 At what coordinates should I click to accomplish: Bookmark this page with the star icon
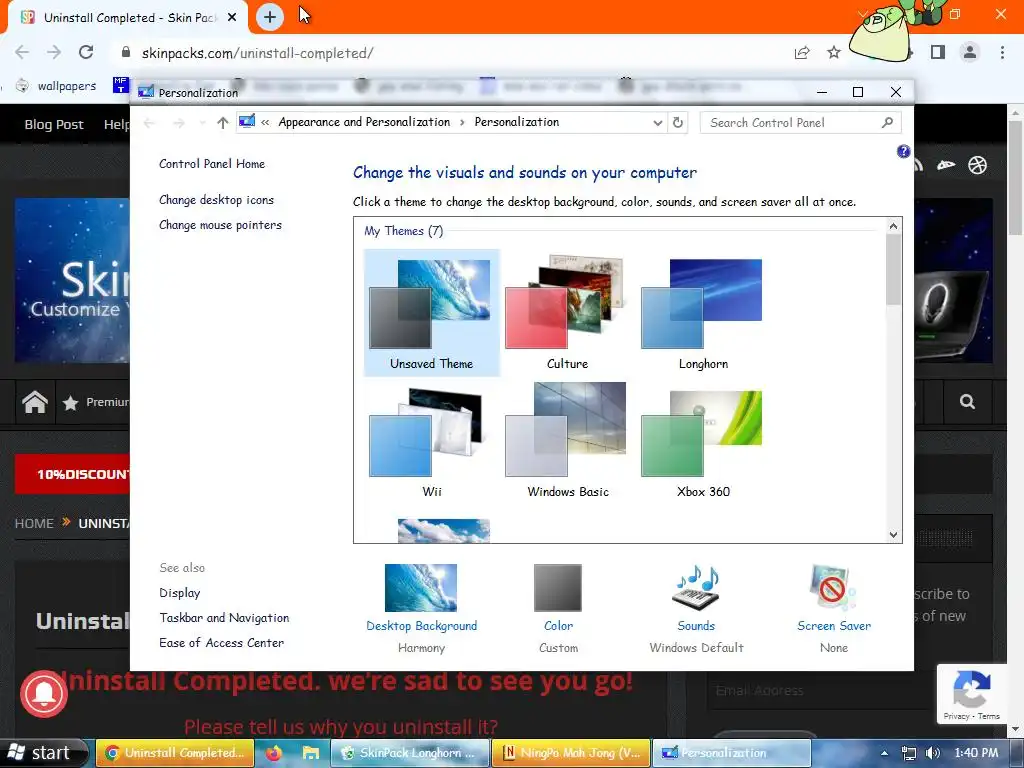pyautogui.click(x=834, y=52)
